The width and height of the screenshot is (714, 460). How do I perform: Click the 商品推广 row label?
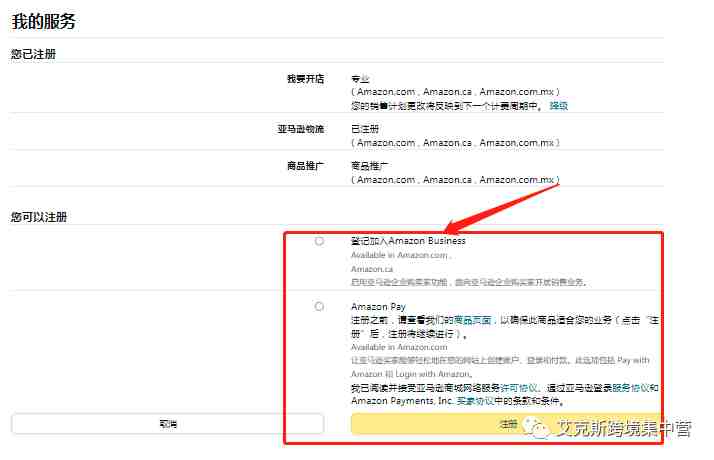[x=306, y=166]
